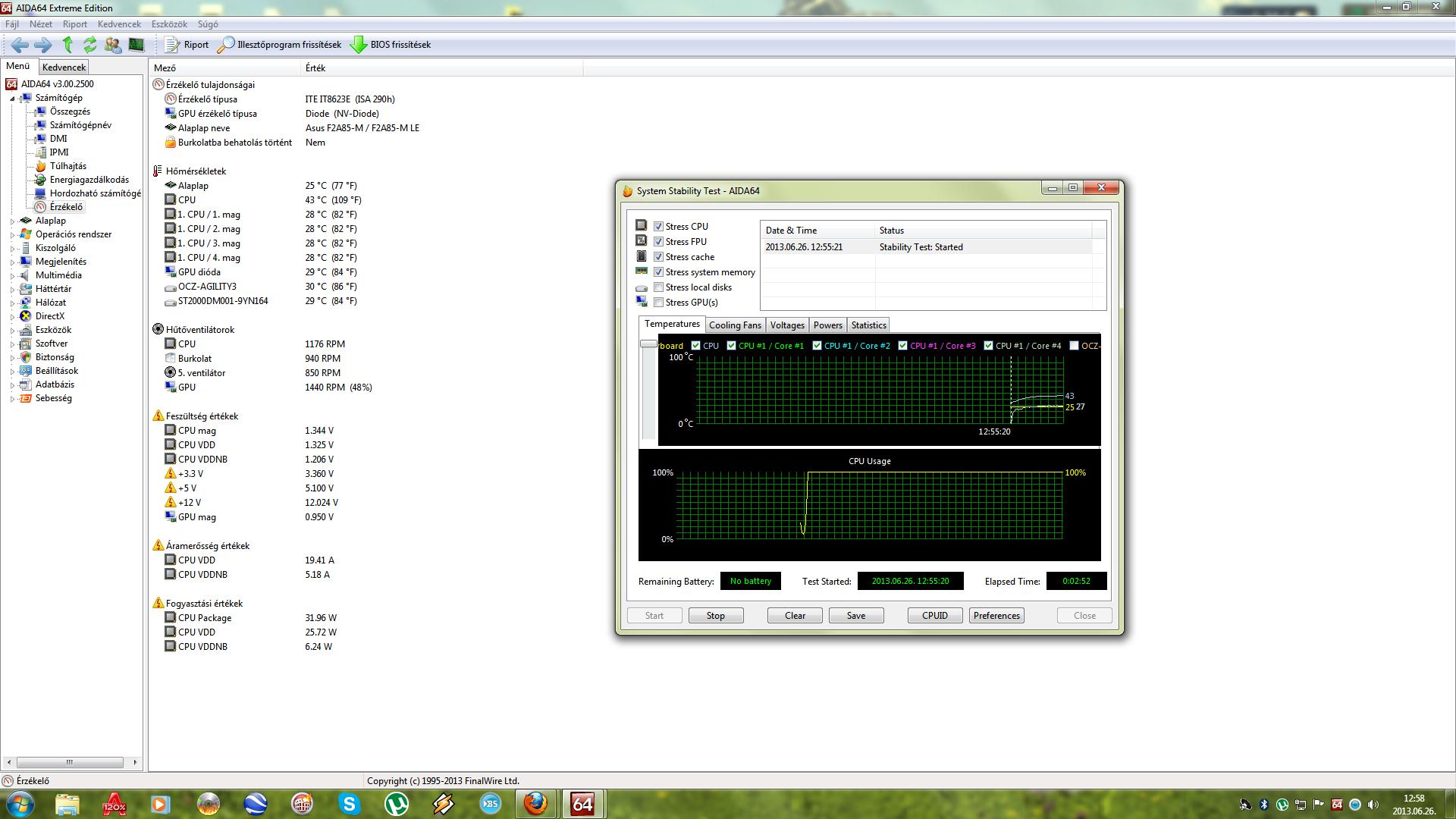Viewport: 1456px width, 819px height.
Task: Click the CPUID button
Action: 935,616
